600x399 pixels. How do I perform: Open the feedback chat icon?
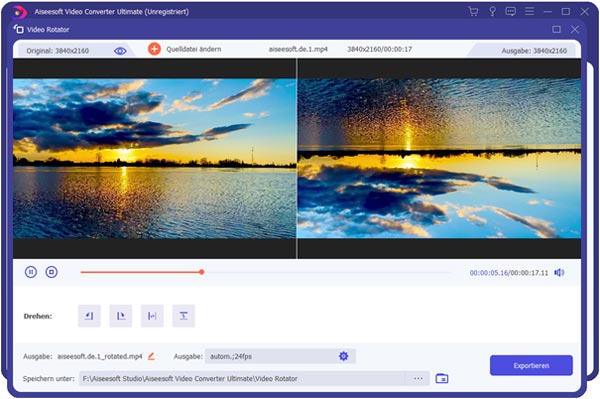tap(510, 11)
